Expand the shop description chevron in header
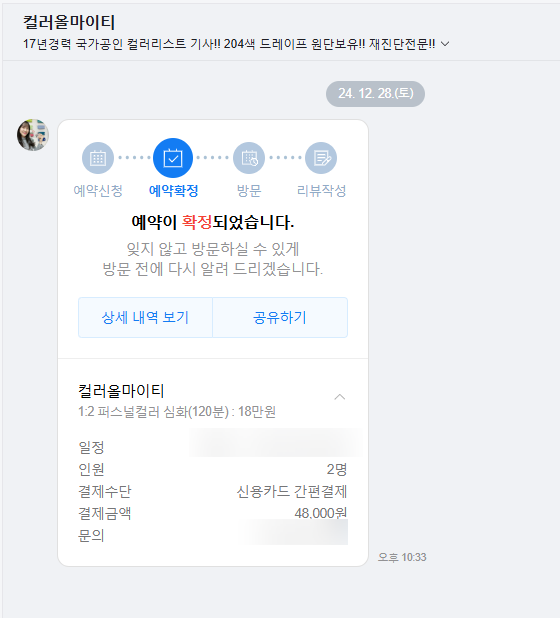 [445, 44]
